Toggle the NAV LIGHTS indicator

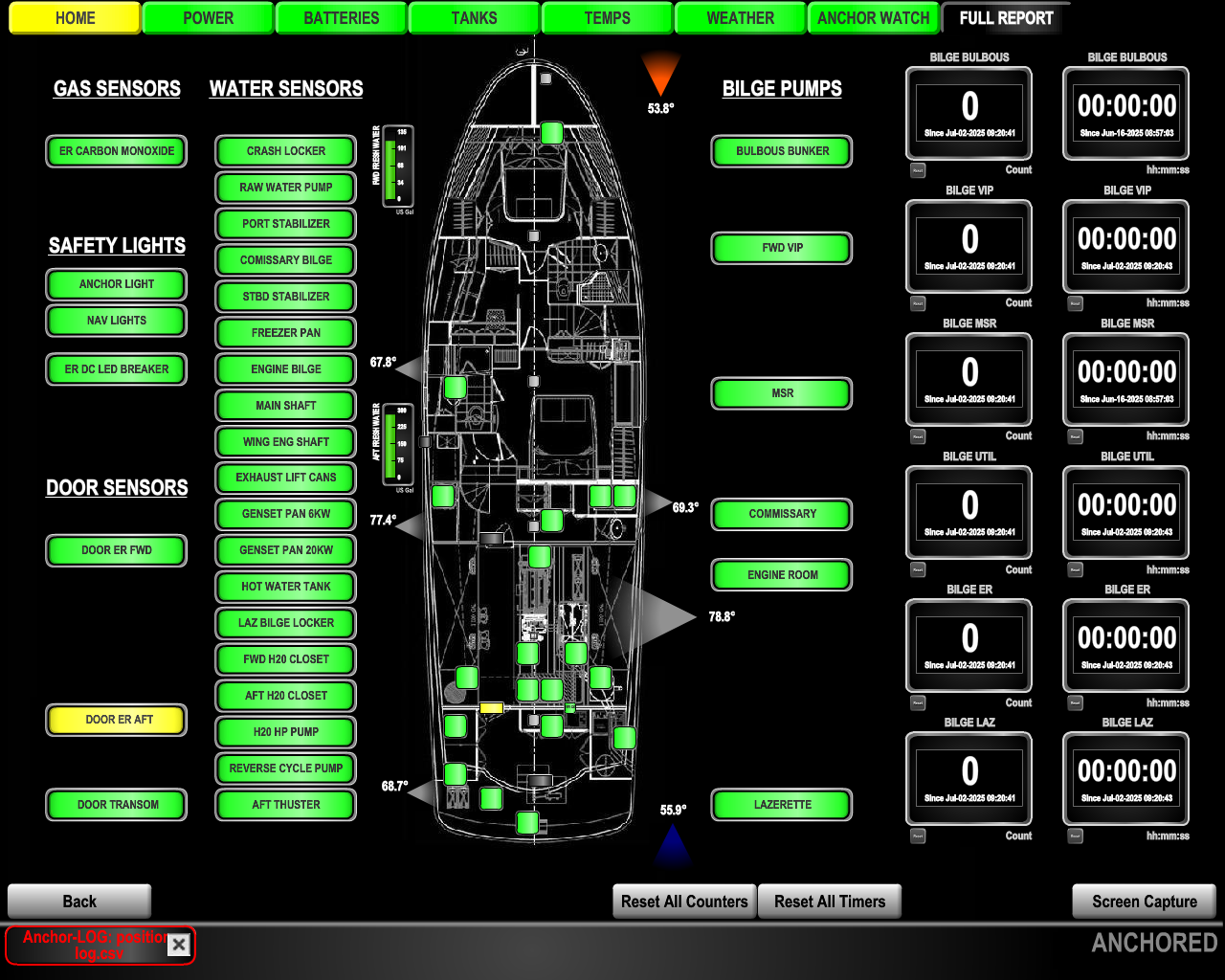pos(117,321)
